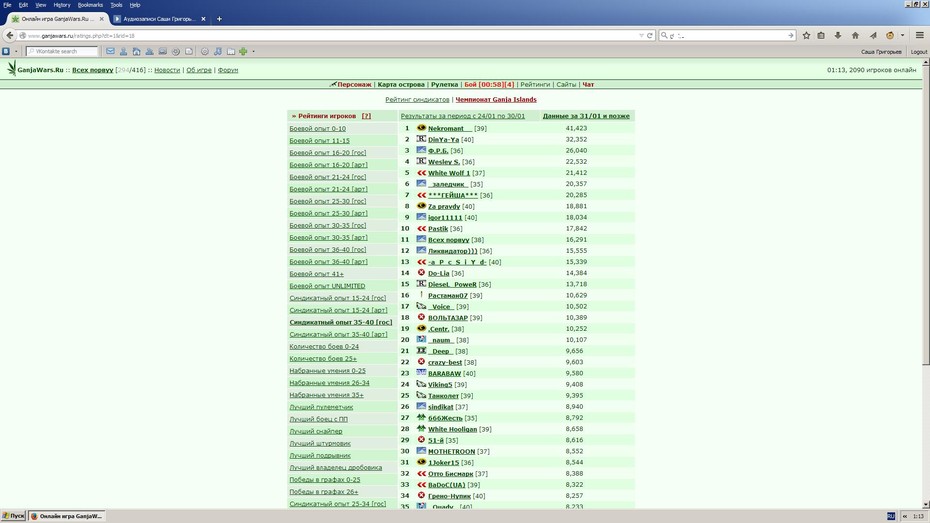930x523 pixels.
Task: Open Downloads via the down-arrow icon
Action: (x=837, y=36)
